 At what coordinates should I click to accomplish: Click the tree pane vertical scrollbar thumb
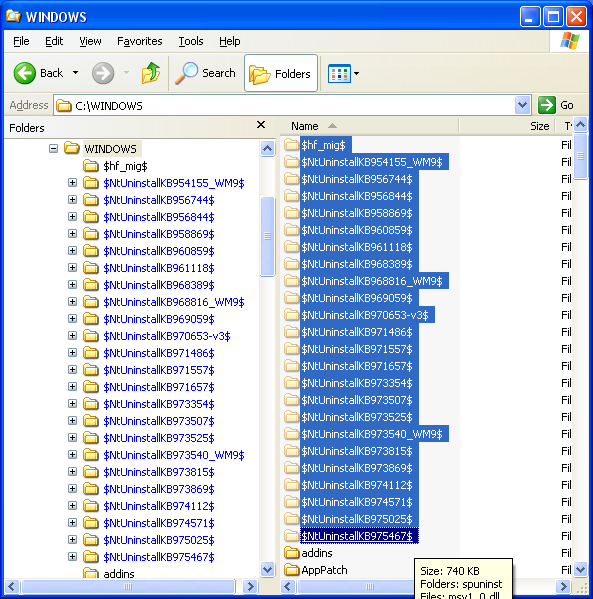pyautogui.click(x=267, y=236)
